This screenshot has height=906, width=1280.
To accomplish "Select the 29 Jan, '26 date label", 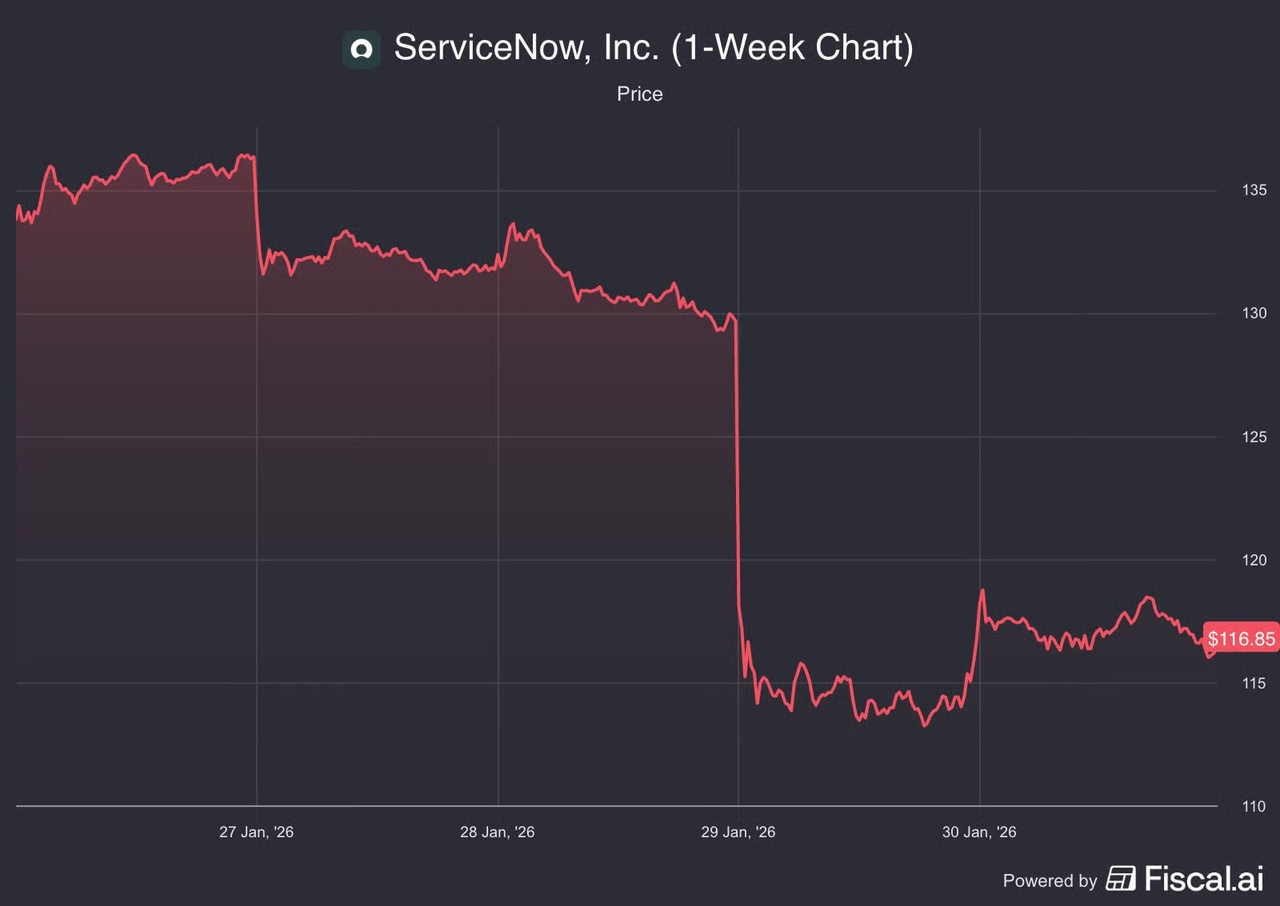I will pos(738,832).
